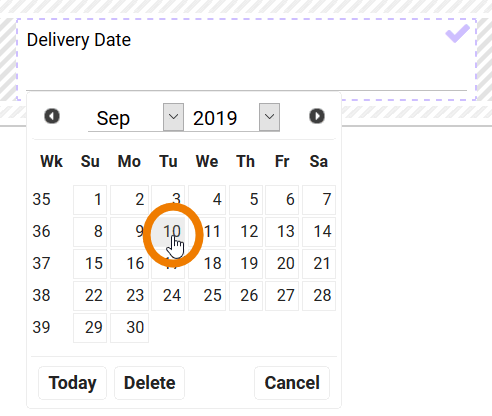Go to the previous month arrow
The height and width of the screenshot is (416, 492).
(x=52, y=116)
